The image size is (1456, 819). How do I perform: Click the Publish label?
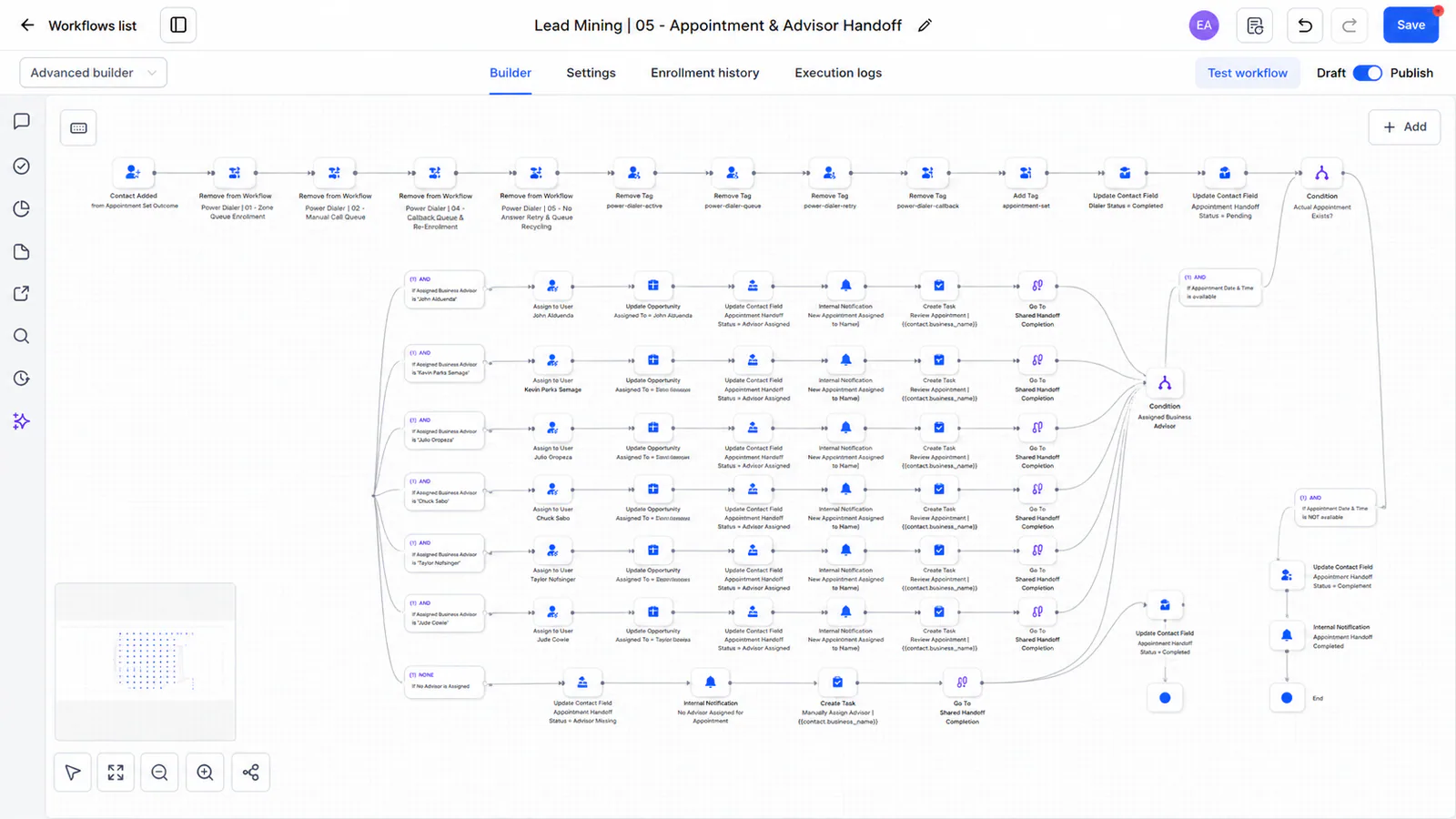pyautogui.click(x=1411, y=73)
